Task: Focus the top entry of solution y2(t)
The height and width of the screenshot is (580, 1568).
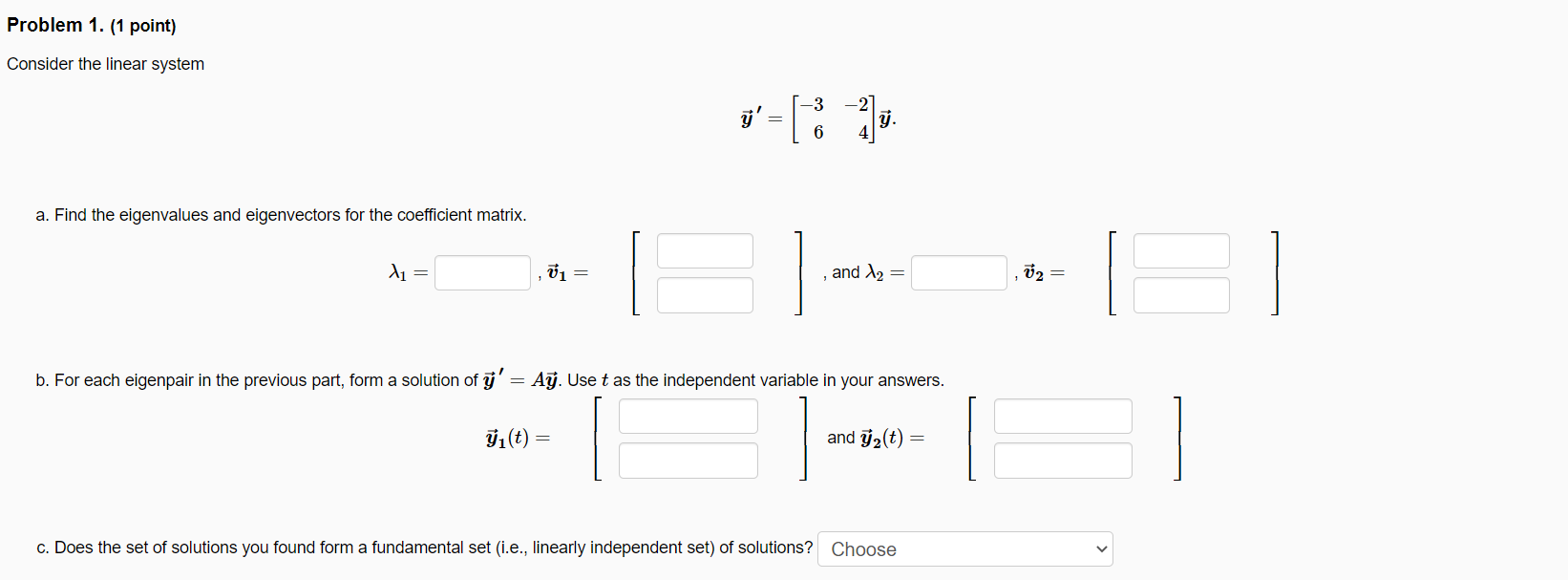Action: [x=1063, y=416]
